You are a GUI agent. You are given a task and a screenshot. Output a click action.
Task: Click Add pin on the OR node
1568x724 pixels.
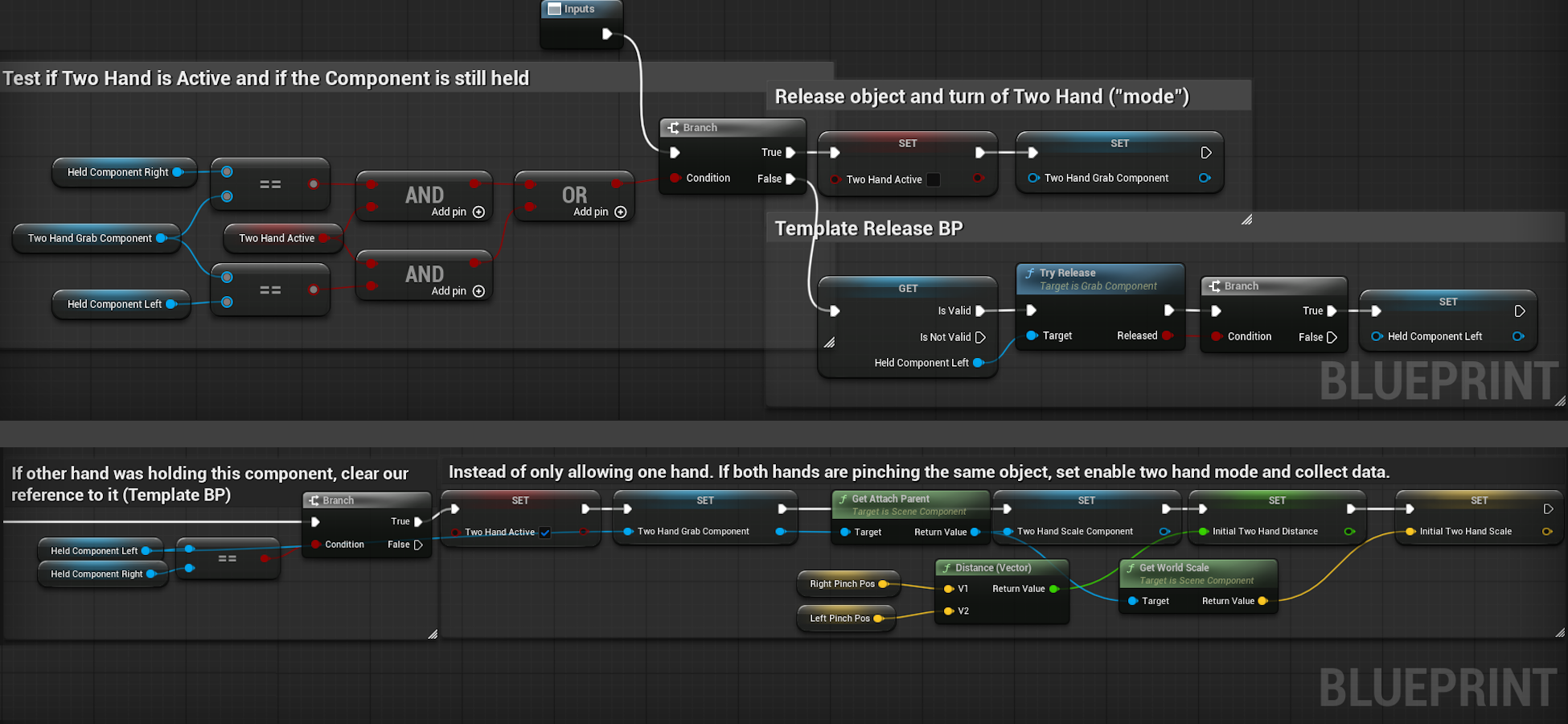[x=619, y=212]
